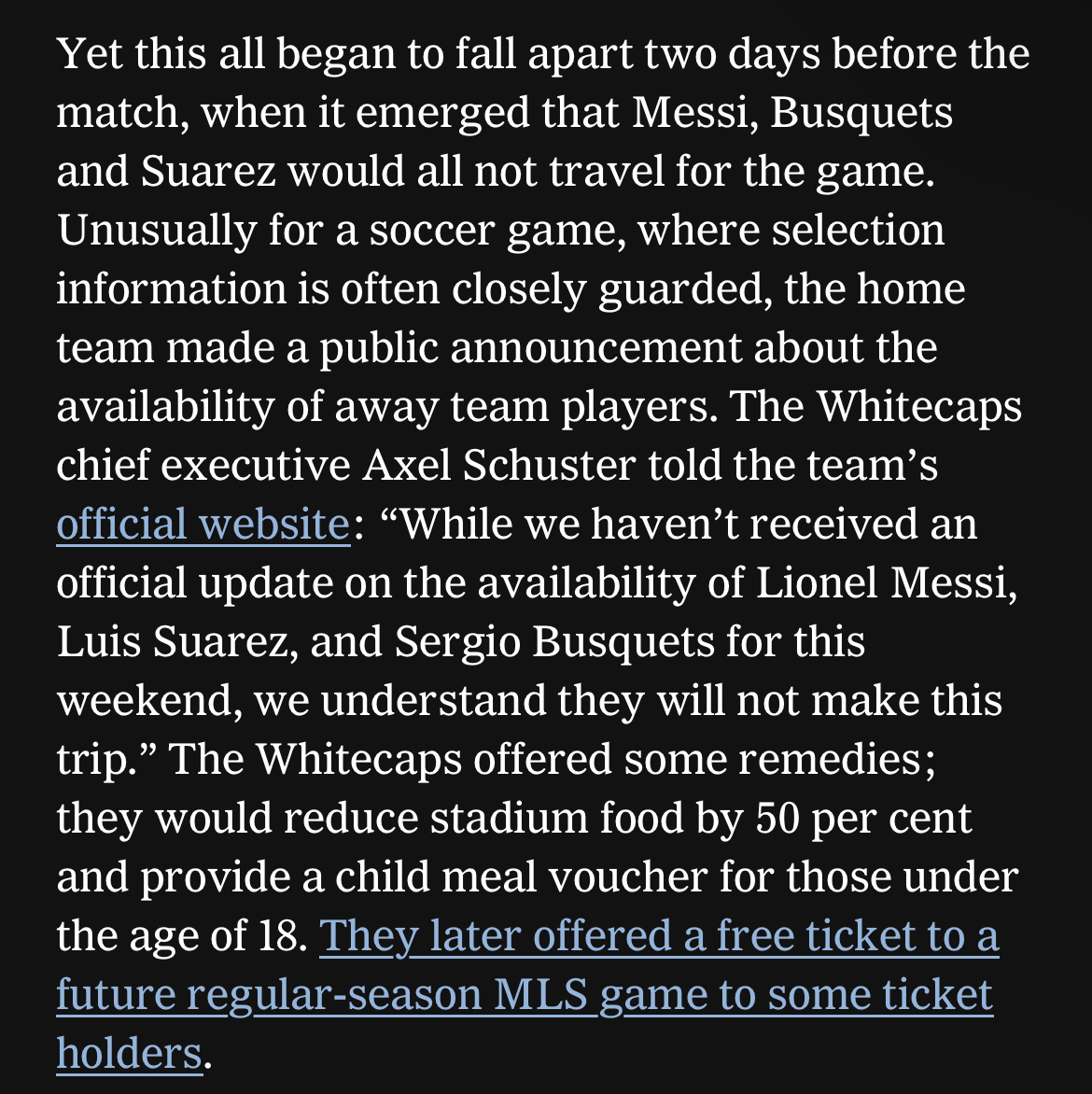Click the name "Lionel Messi"
The width and height of the screenshot is (1092, 1094).
pos(883,583)
